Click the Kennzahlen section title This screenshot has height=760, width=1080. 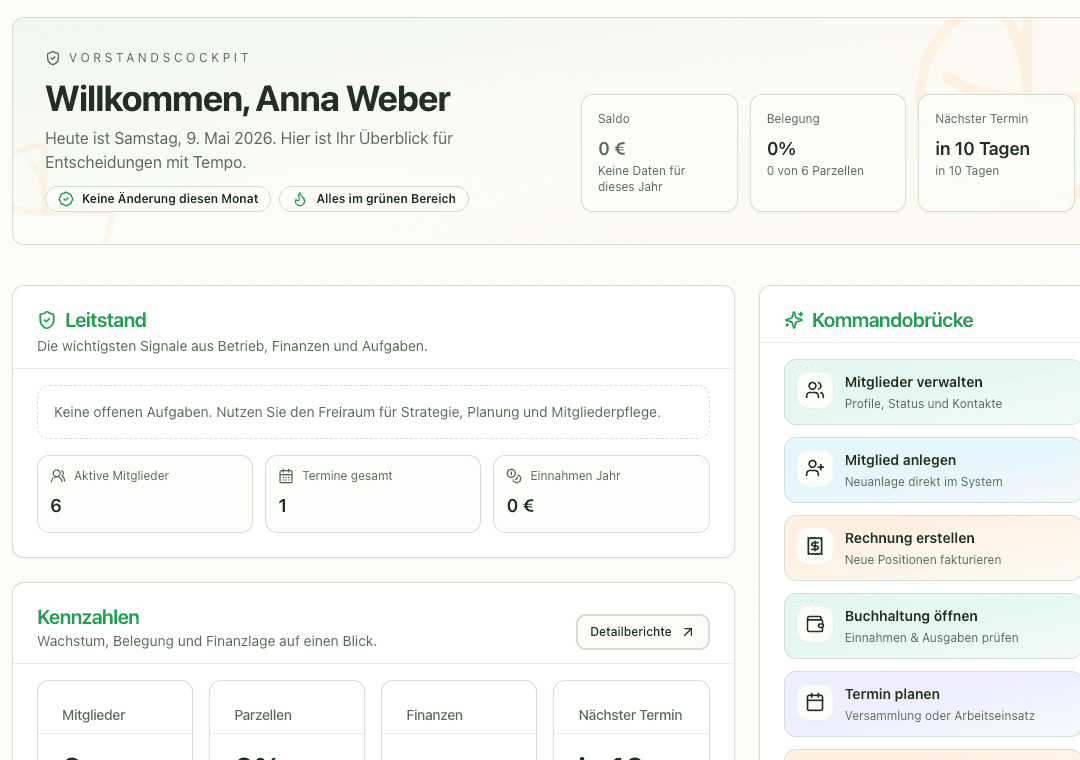pyautogui.click(x=88, y=617)
